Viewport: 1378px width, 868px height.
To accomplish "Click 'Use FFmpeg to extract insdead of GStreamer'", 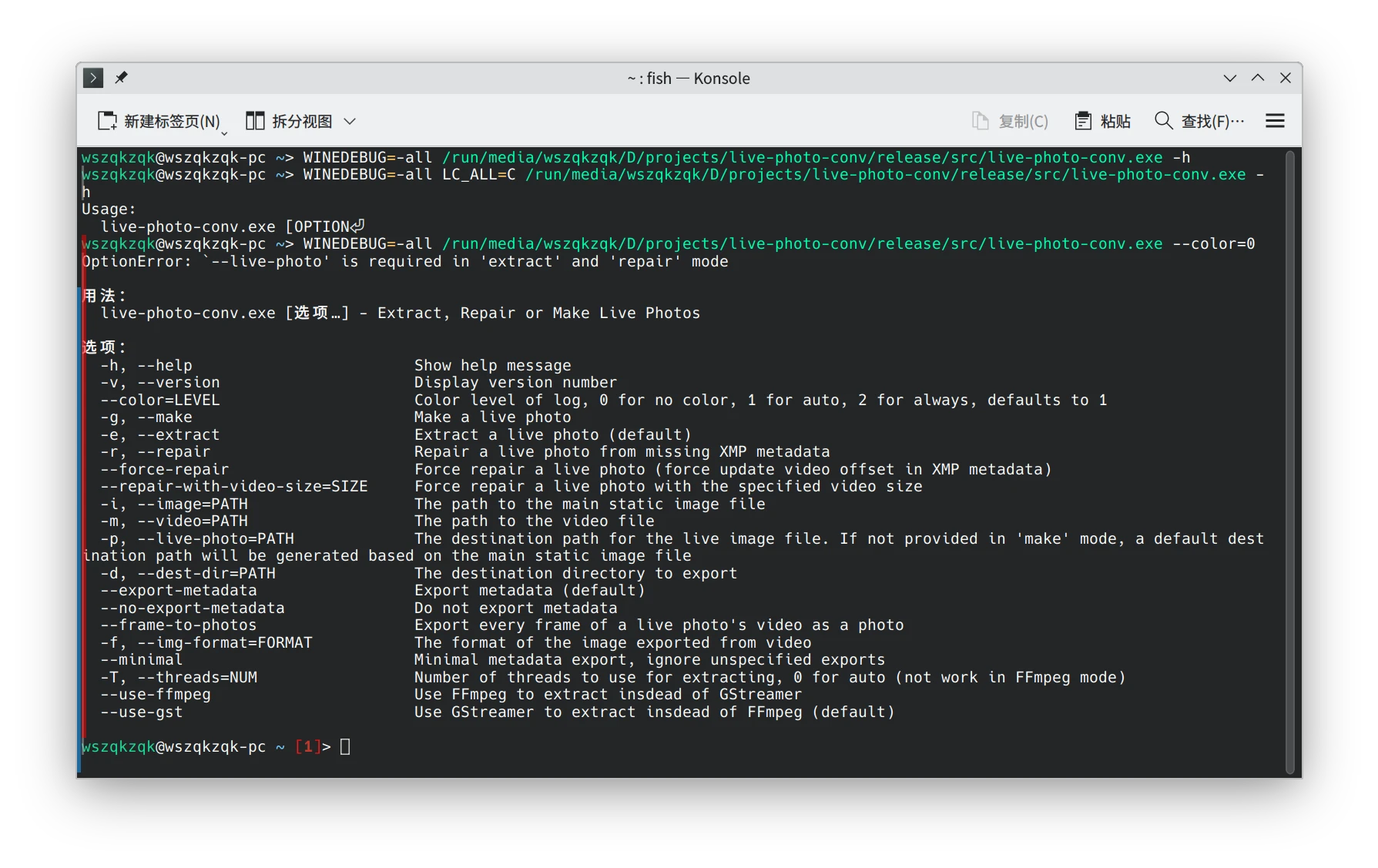I will click(x=609, y=694).
